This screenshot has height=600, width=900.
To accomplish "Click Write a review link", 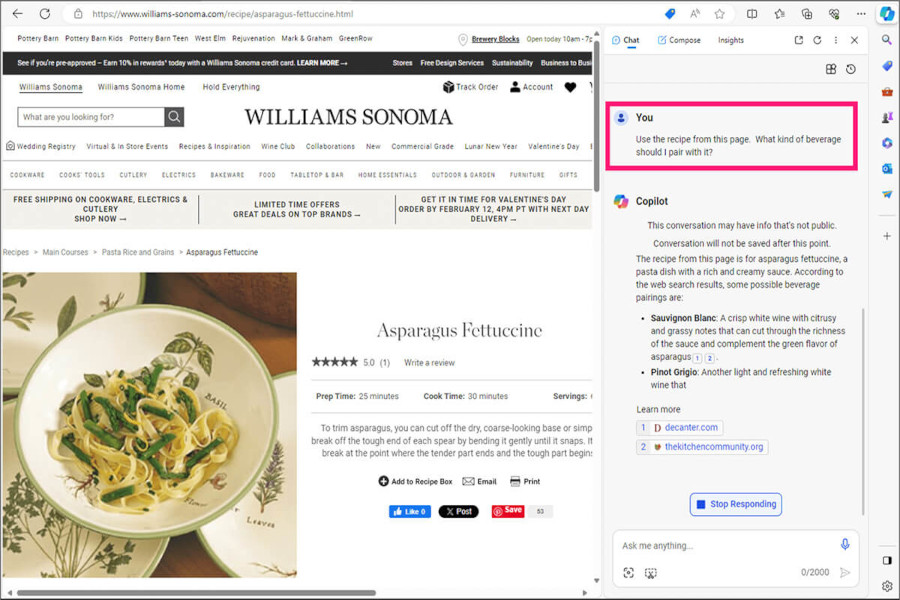I will [x=429, y=363].
